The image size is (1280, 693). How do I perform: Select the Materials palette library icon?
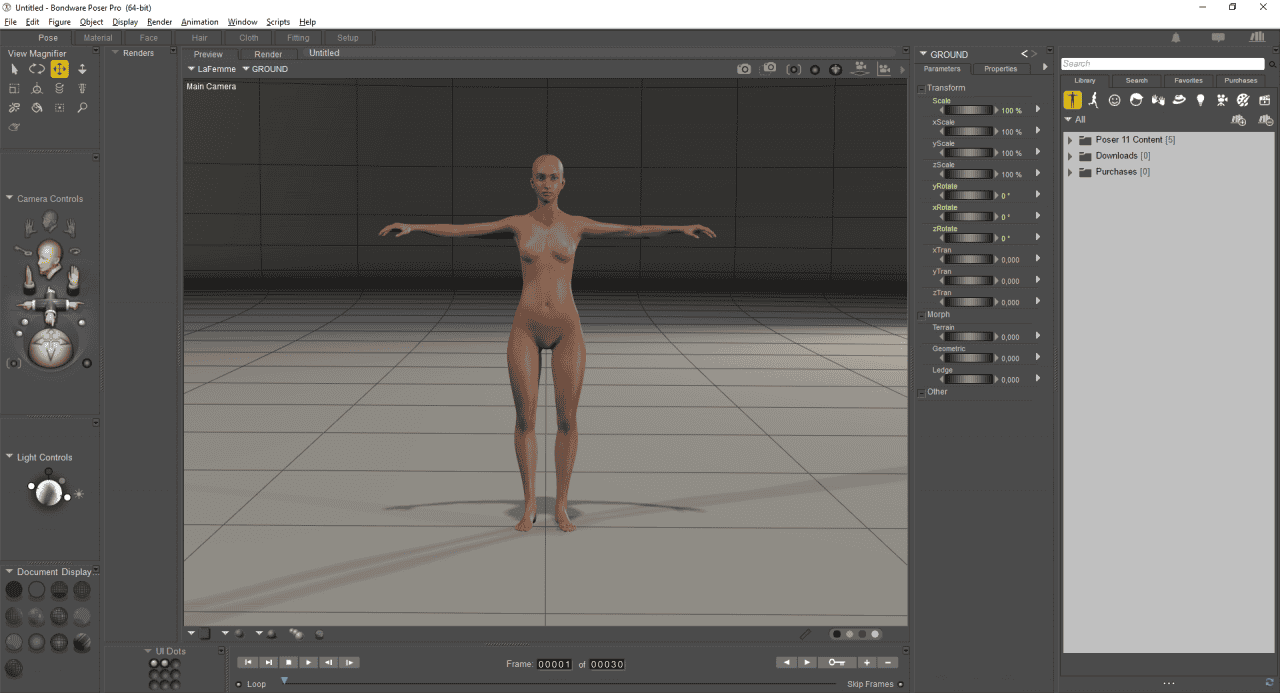coord(1243,100)
